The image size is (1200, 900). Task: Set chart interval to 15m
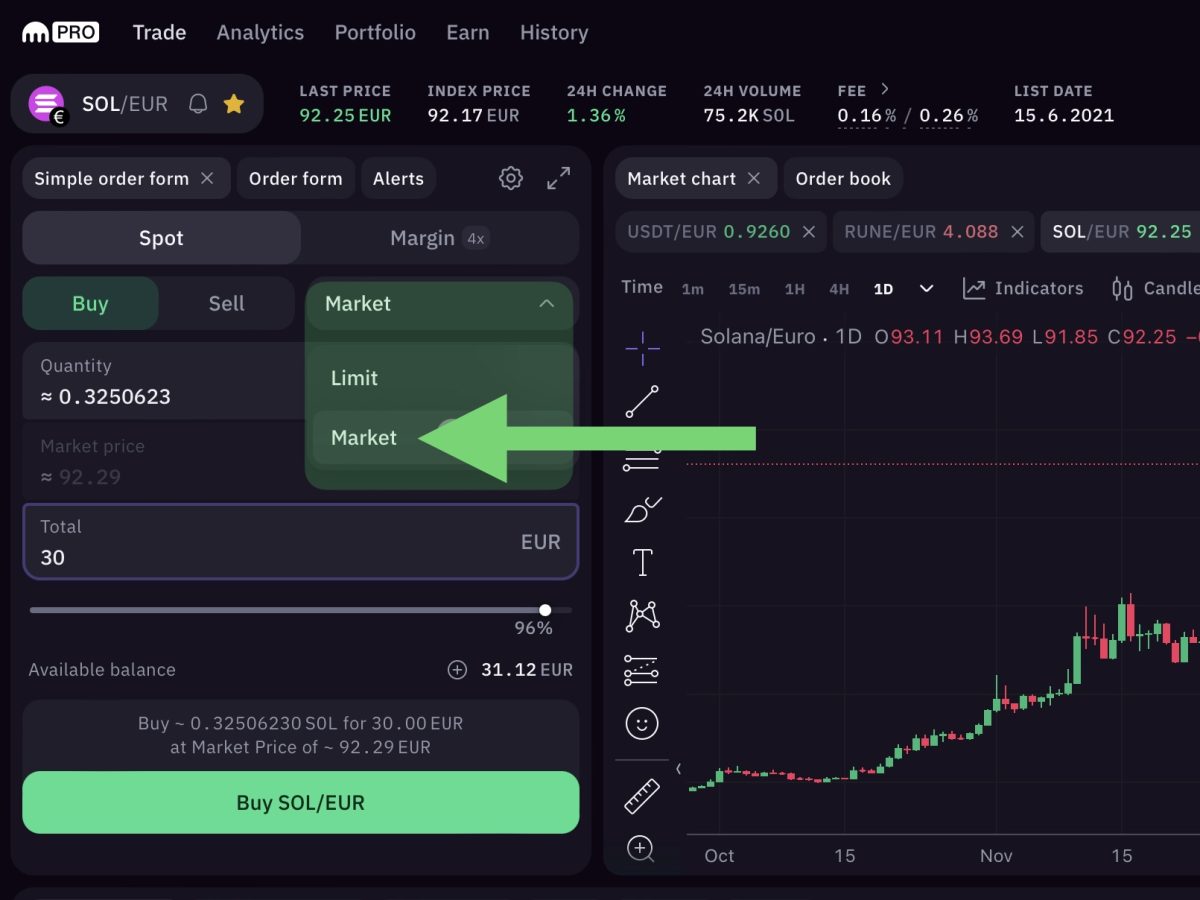click(744, 289)
